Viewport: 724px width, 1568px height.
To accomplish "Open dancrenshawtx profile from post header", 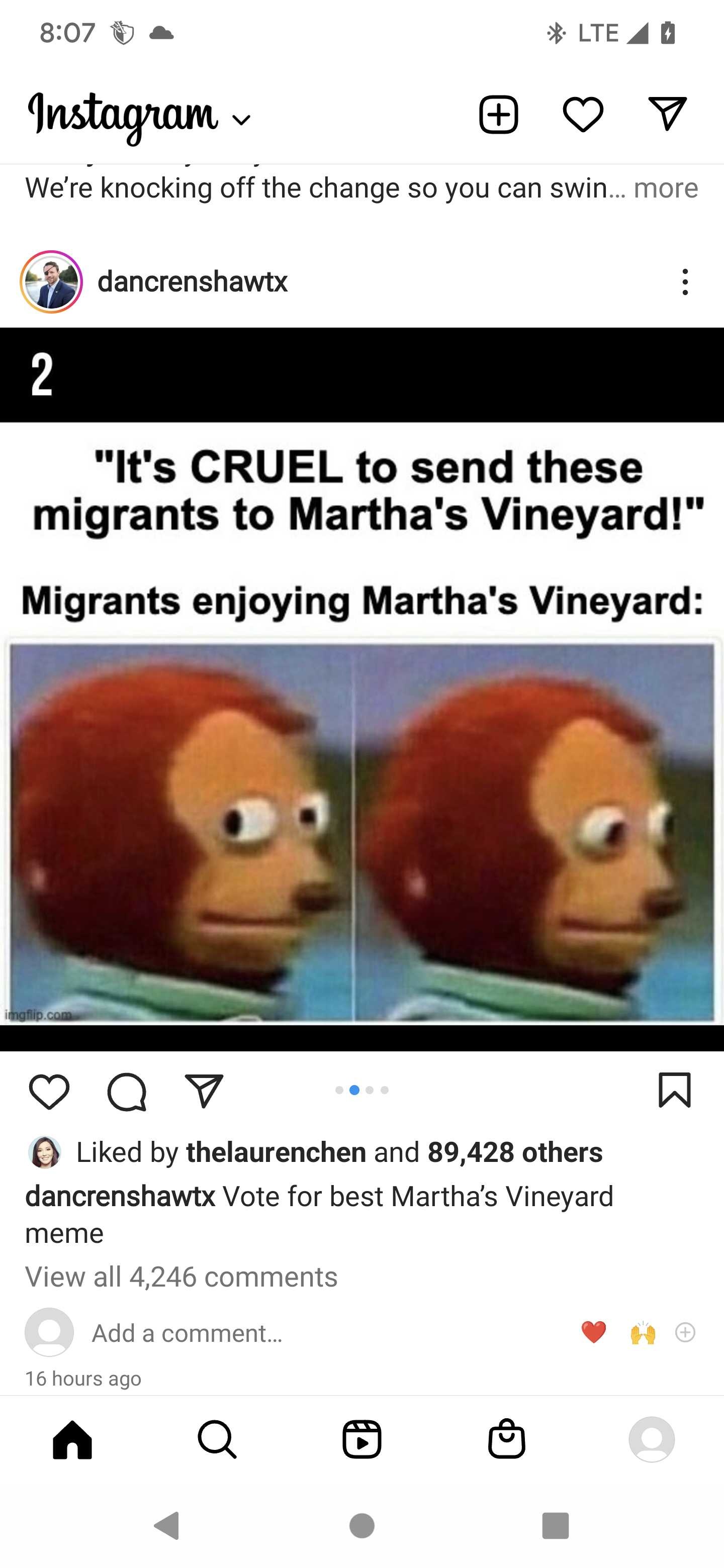I will coord(193,282).
